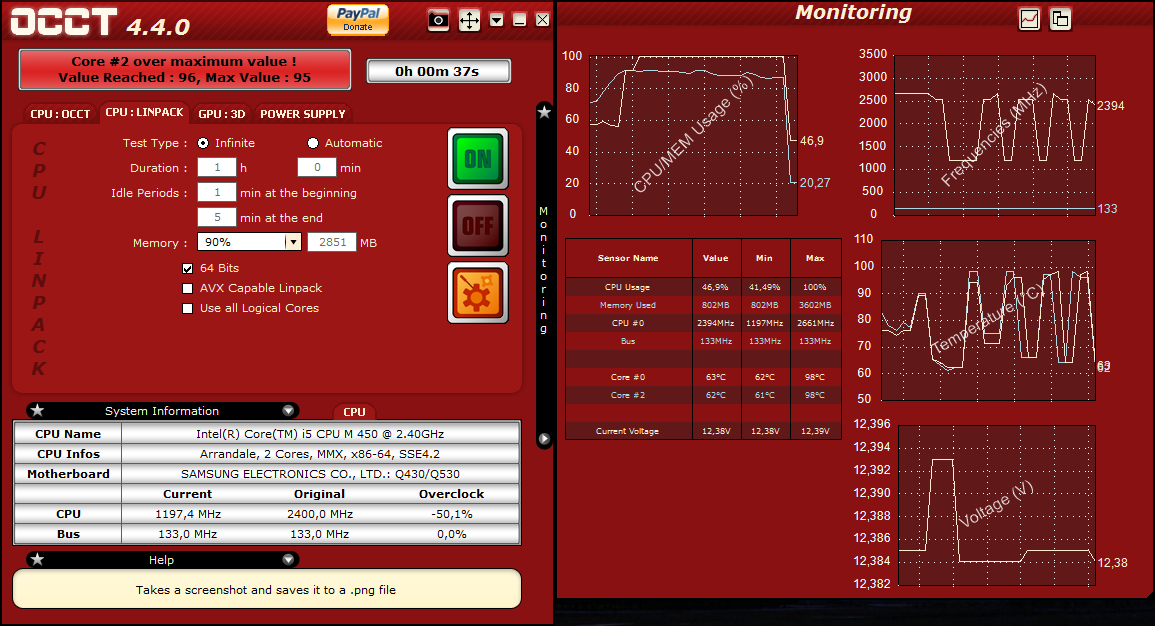The image size is (1155, 626).
Task: Select the Infinite test type radio button
Action: click(203, 143)
